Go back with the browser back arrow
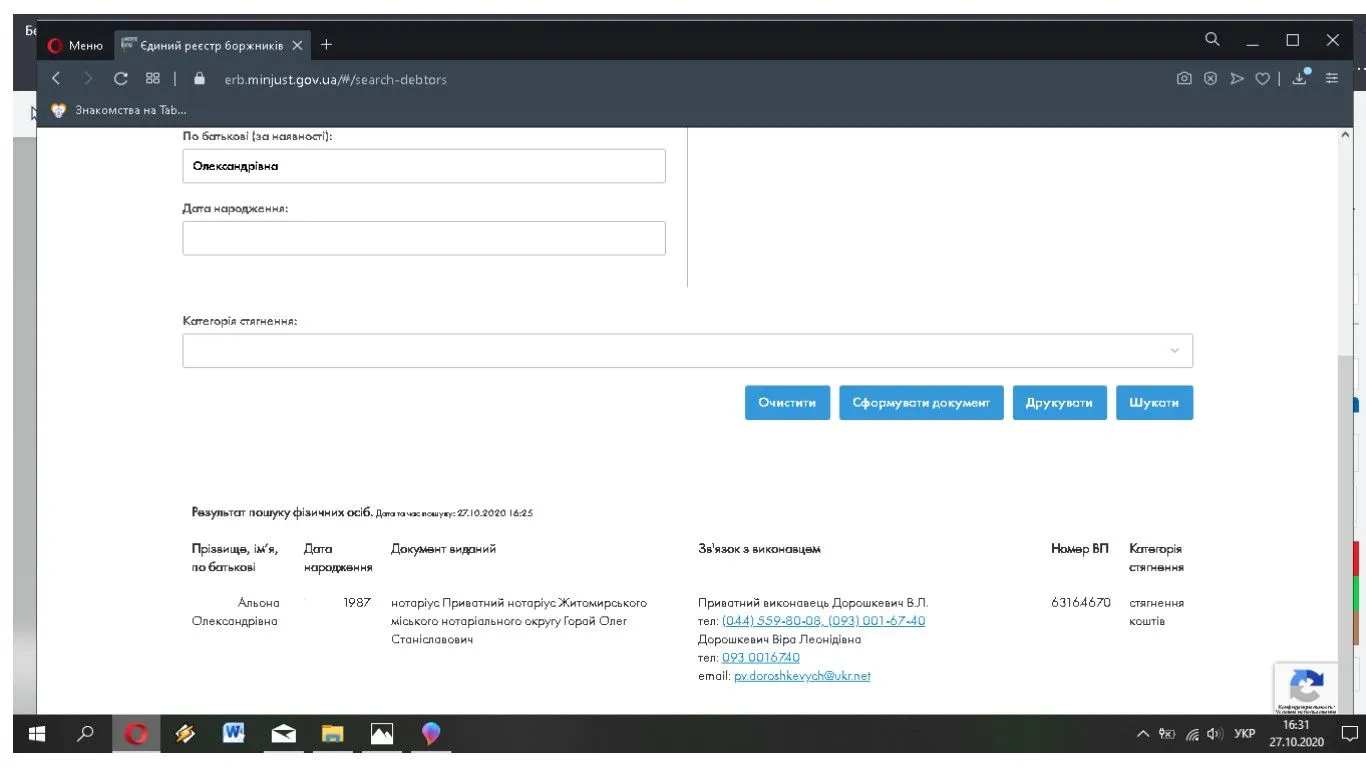Viewport: 1366px width, 768px height. coord(57,79)
